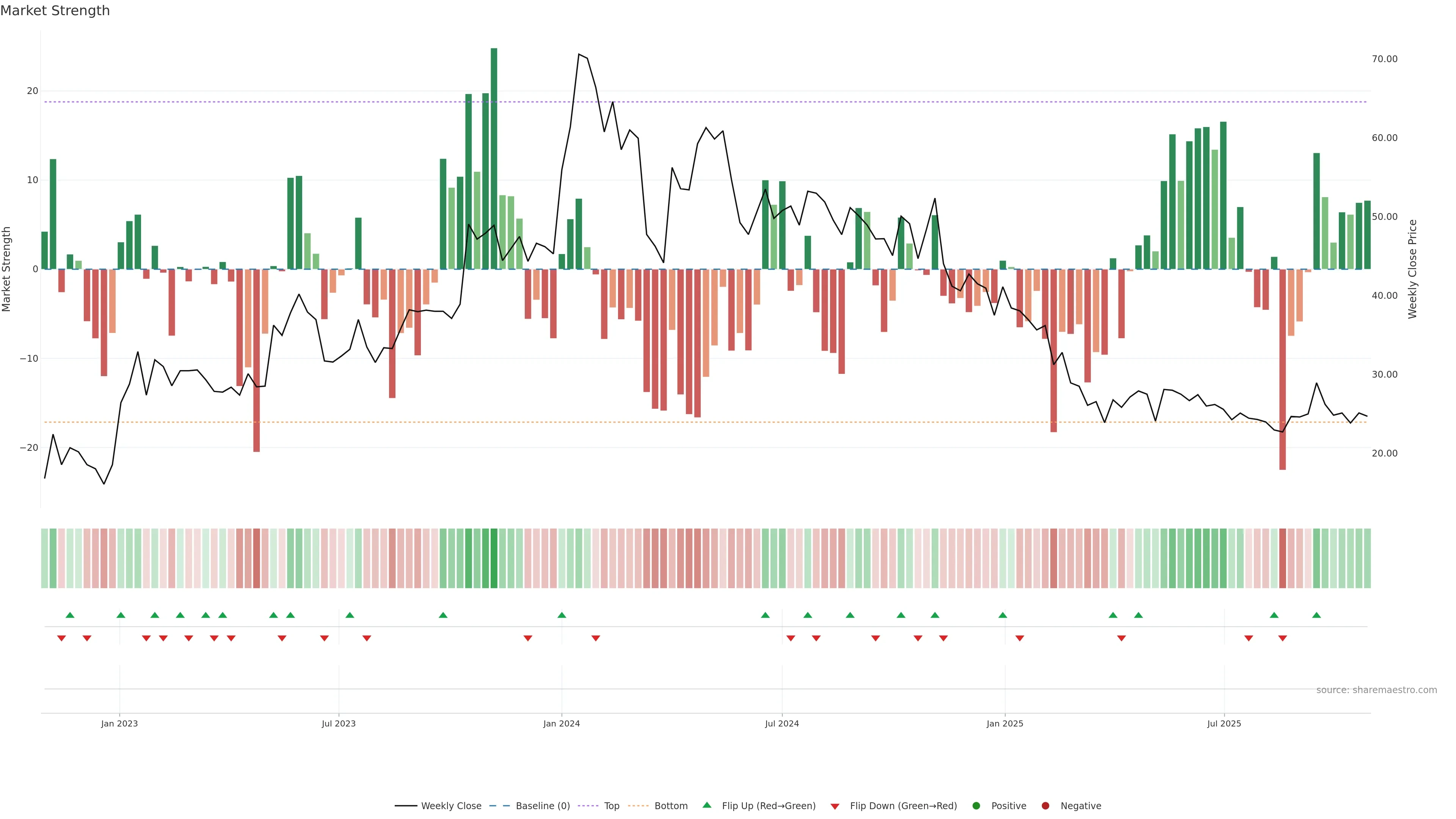Click the Jan 2024 x-axis label
The image size is (1456, 819).
tap(561, 723)
